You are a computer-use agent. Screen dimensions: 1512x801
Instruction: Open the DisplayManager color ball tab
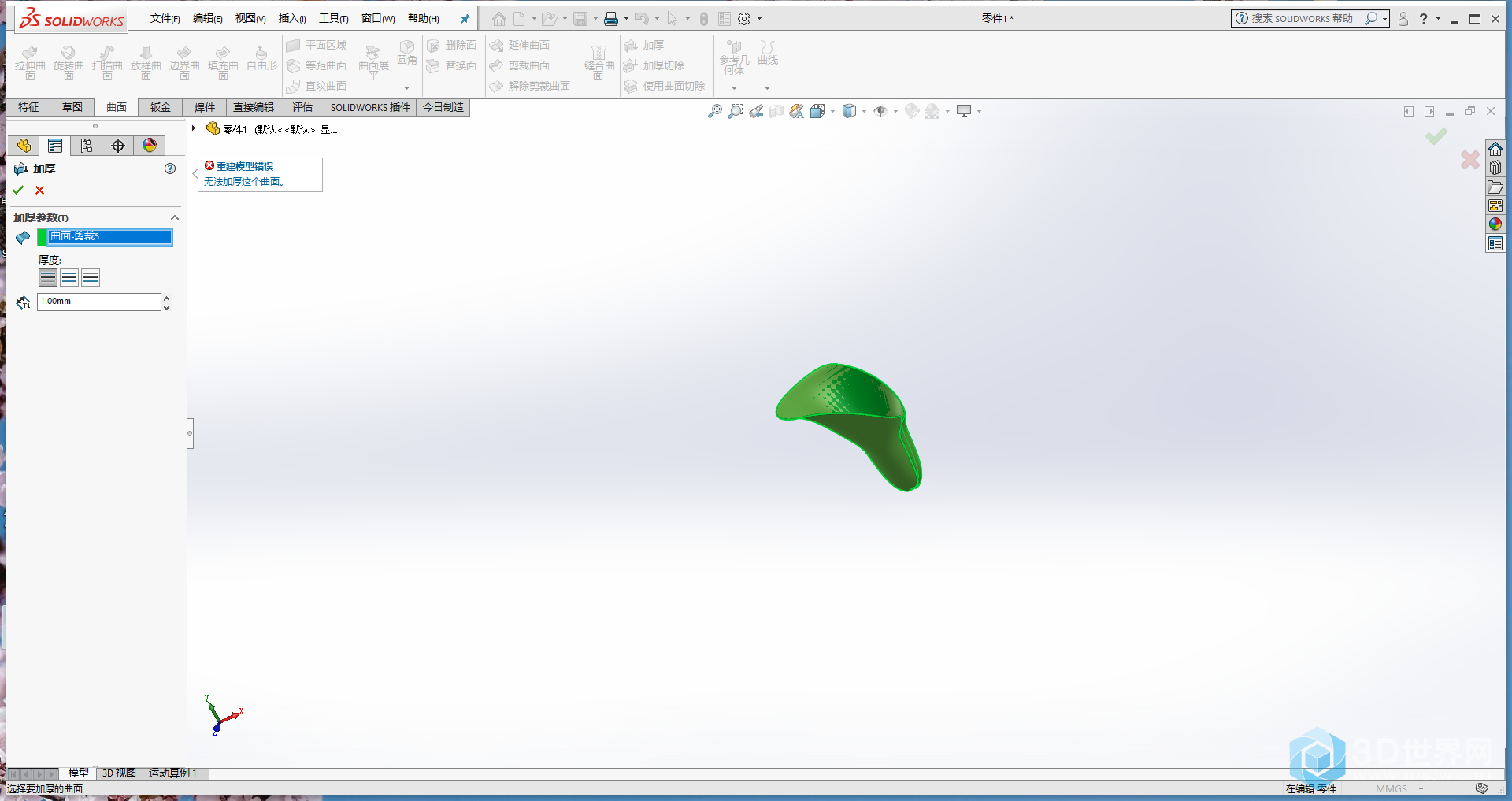tap(150, 146)
